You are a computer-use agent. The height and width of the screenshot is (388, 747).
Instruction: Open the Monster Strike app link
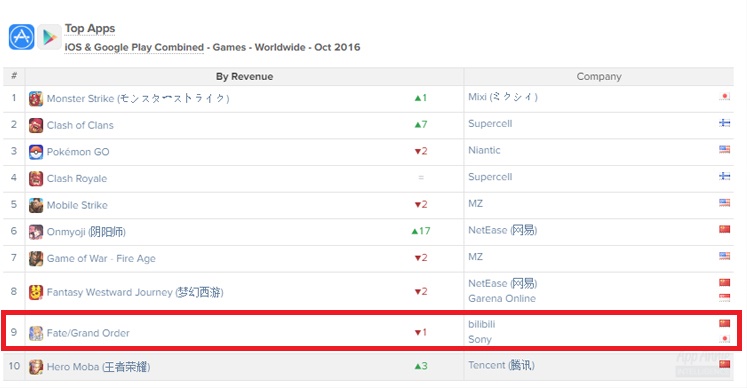138,99
